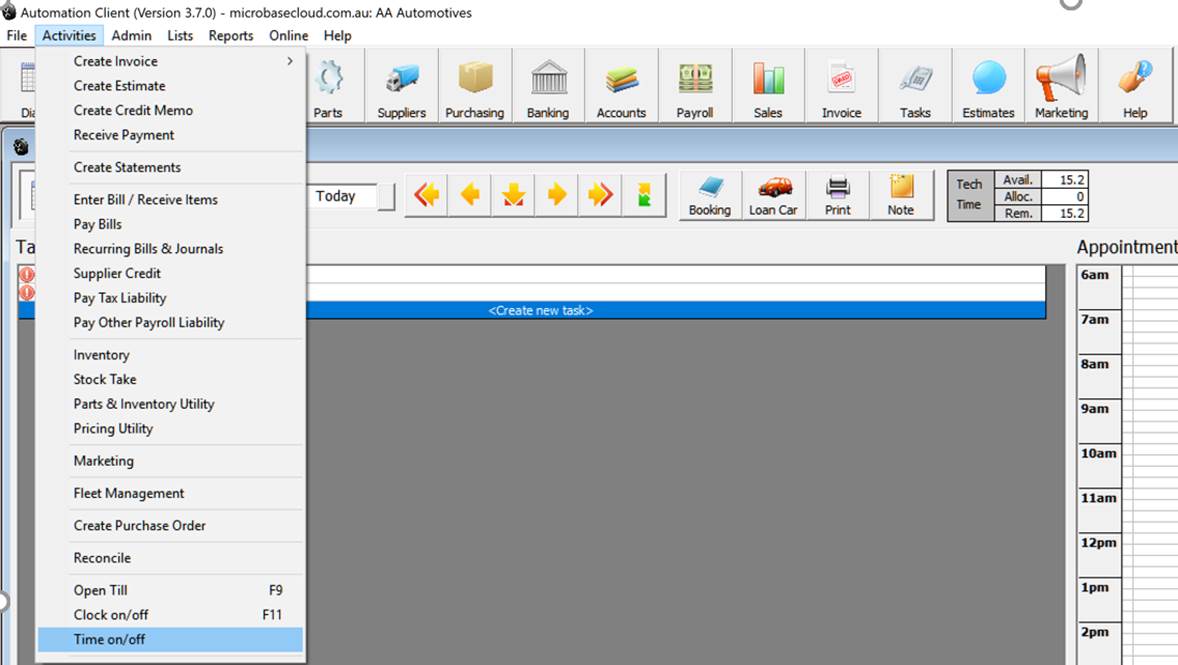1178x665 pixels.
Task: Click the double right arrow button
Action: [600, 195]
